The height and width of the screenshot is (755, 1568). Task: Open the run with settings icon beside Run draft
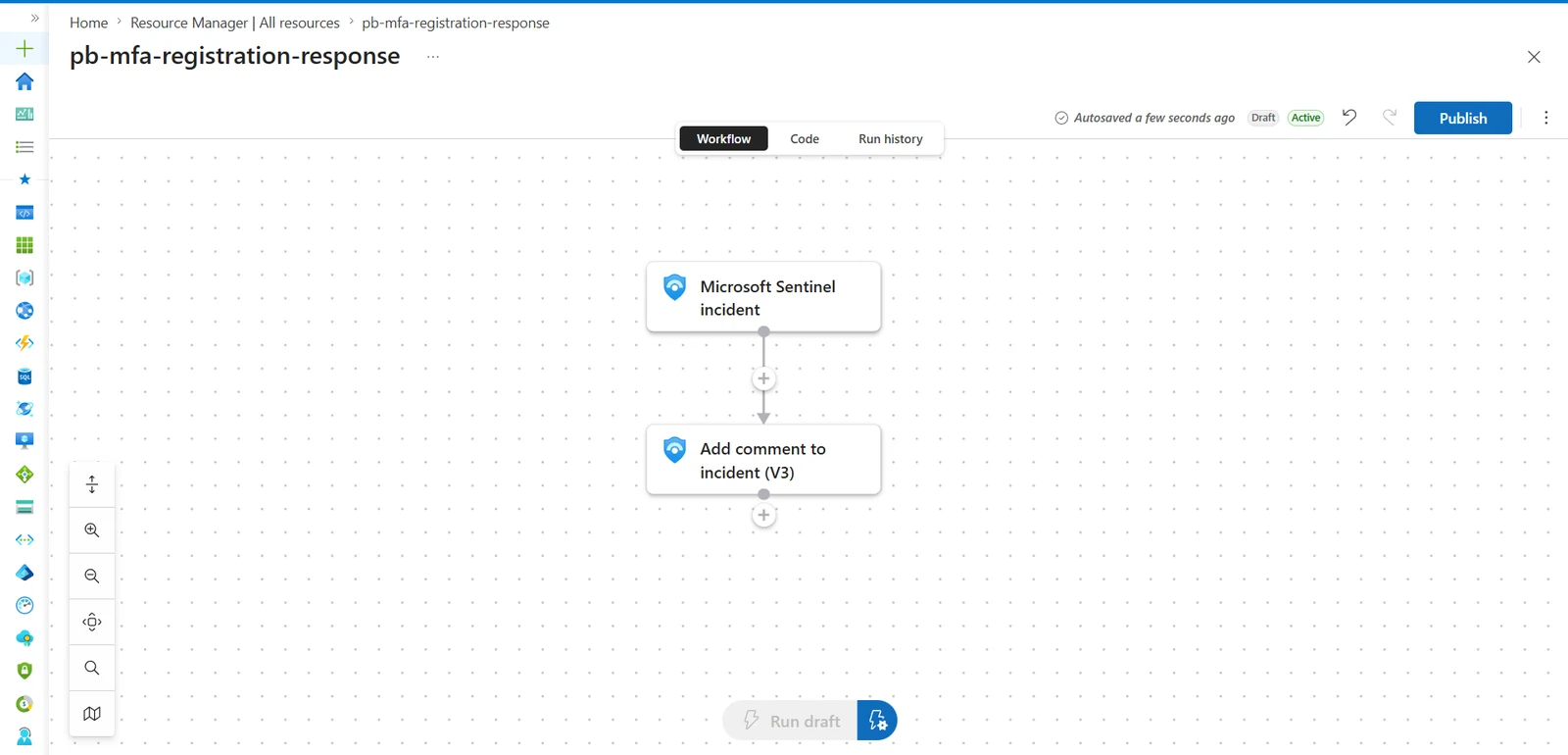[877, 721]
